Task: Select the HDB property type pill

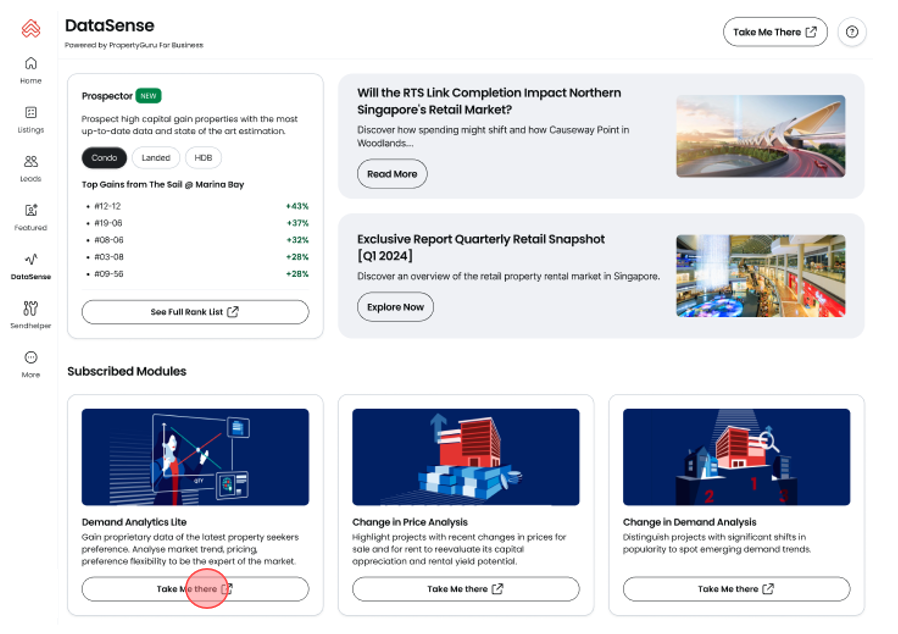Action: 203,157
